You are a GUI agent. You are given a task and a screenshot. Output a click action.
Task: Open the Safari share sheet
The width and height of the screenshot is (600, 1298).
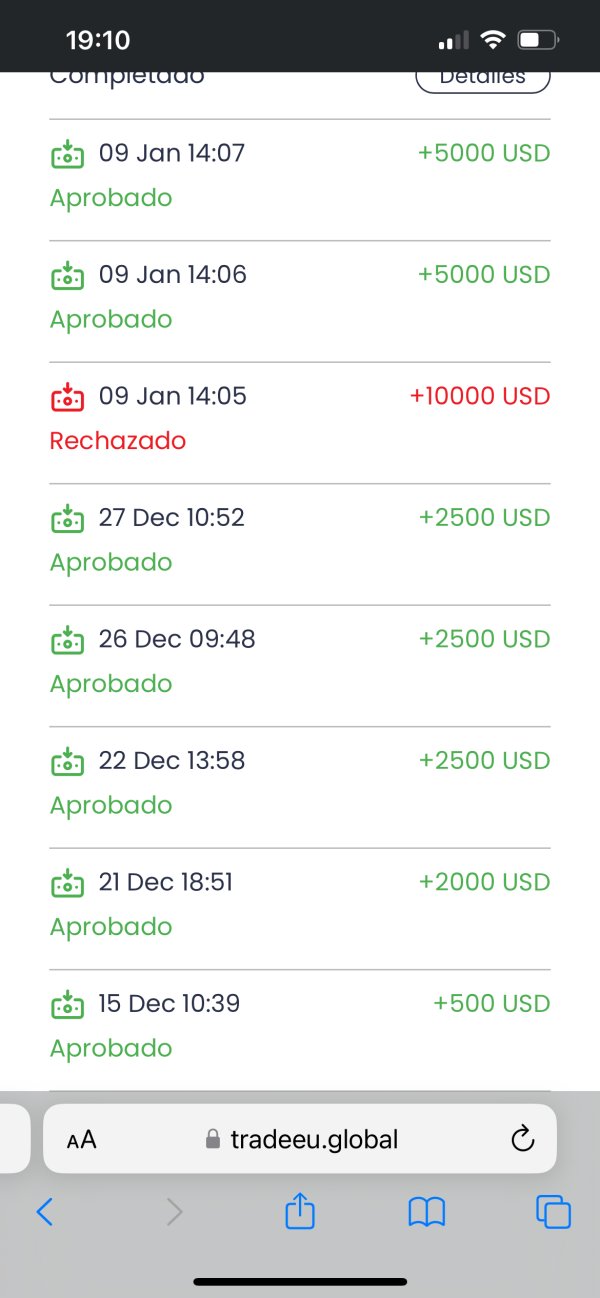point(300,1212)
